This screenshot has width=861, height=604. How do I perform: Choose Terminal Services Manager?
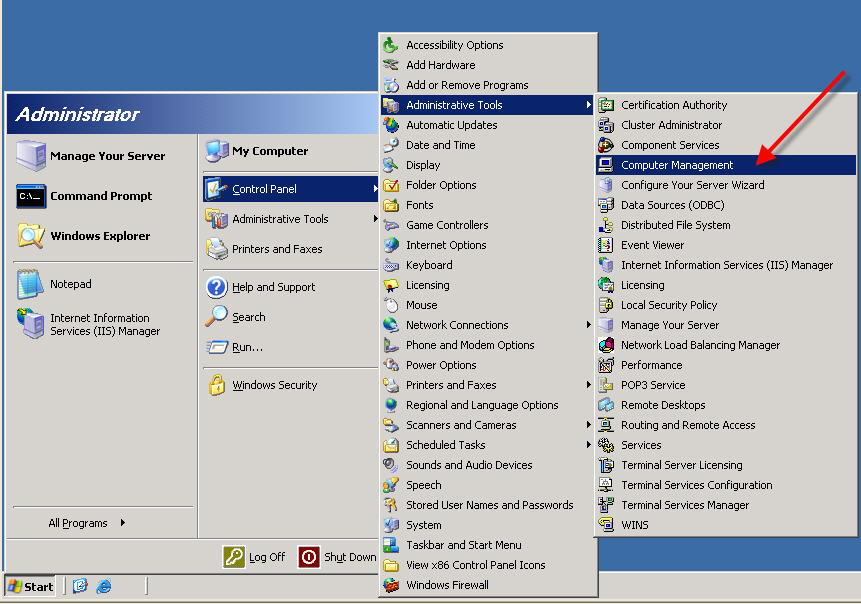(725, 505)
